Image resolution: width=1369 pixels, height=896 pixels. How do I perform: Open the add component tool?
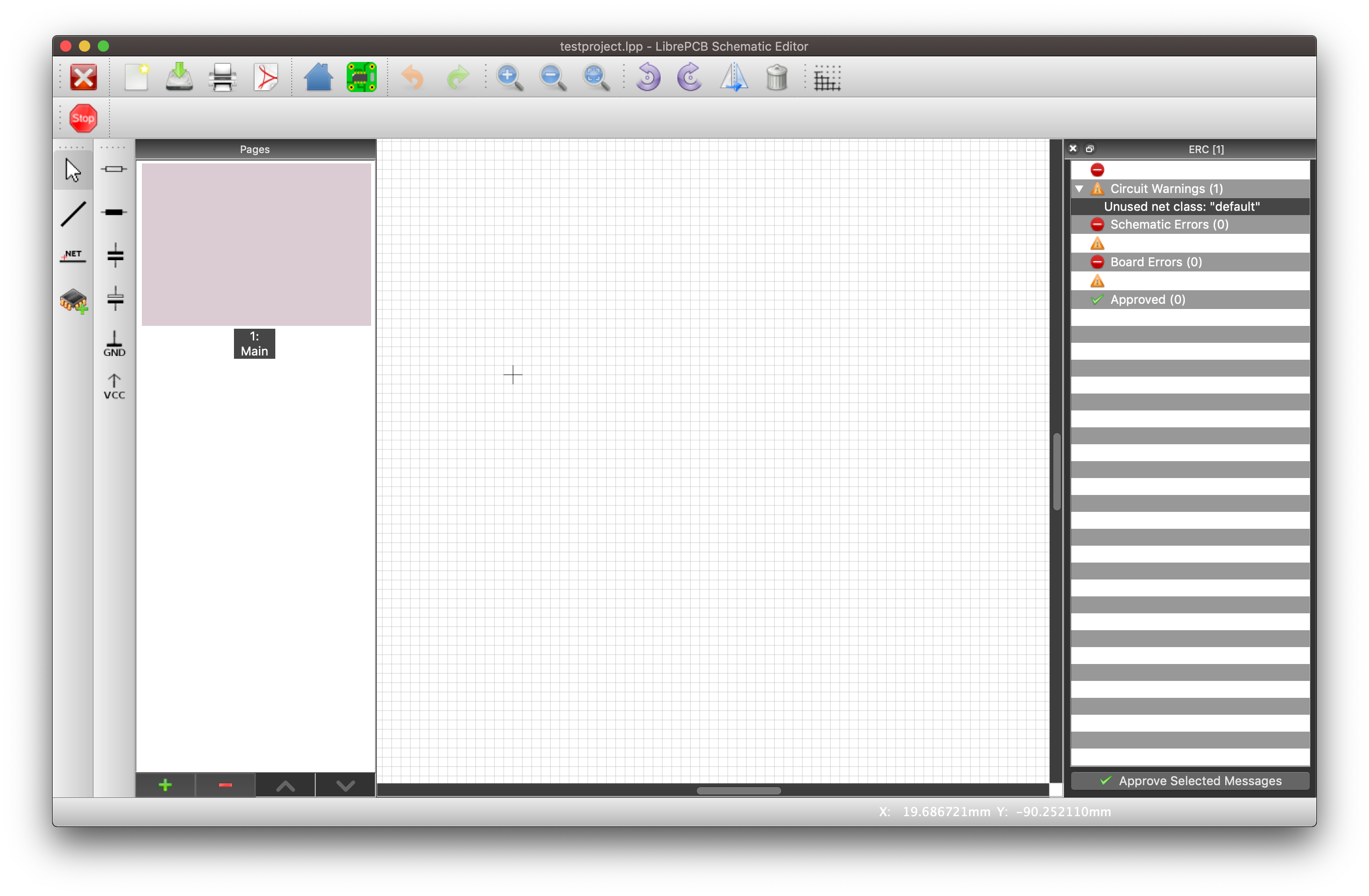coord(73,301)
